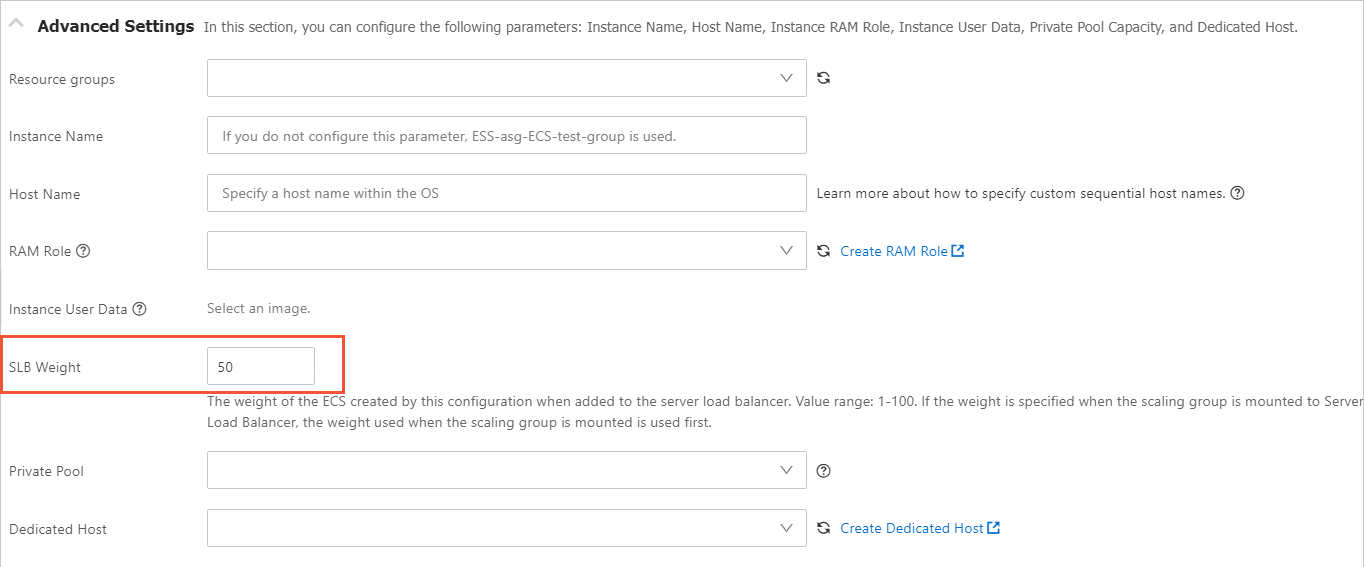Refresh the Dedicated Host list
The width and height of the screenshot is (1364, 567).
coord(824,528)
